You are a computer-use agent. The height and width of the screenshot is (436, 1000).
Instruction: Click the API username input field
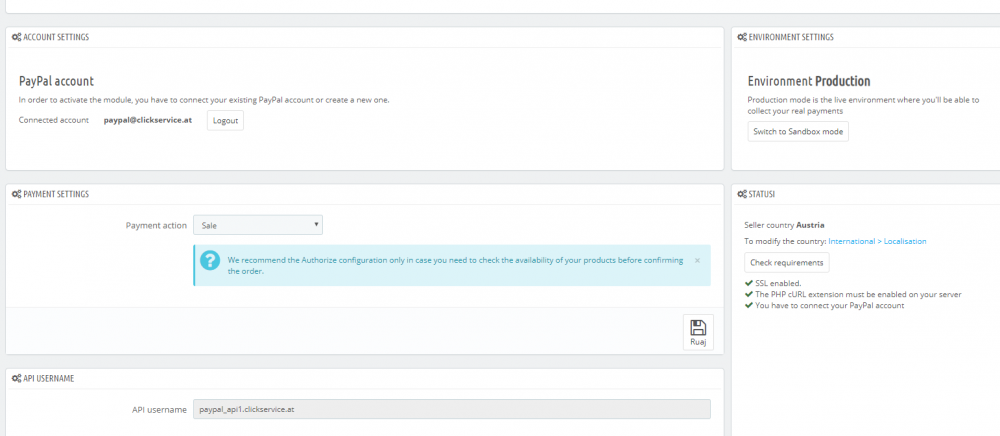point(451,409)
